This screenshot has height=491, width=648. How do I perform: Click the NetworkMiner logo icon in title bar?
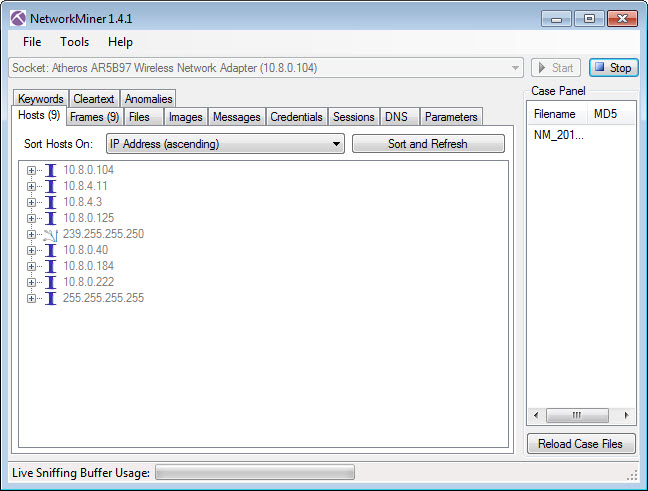coord(18,19)
